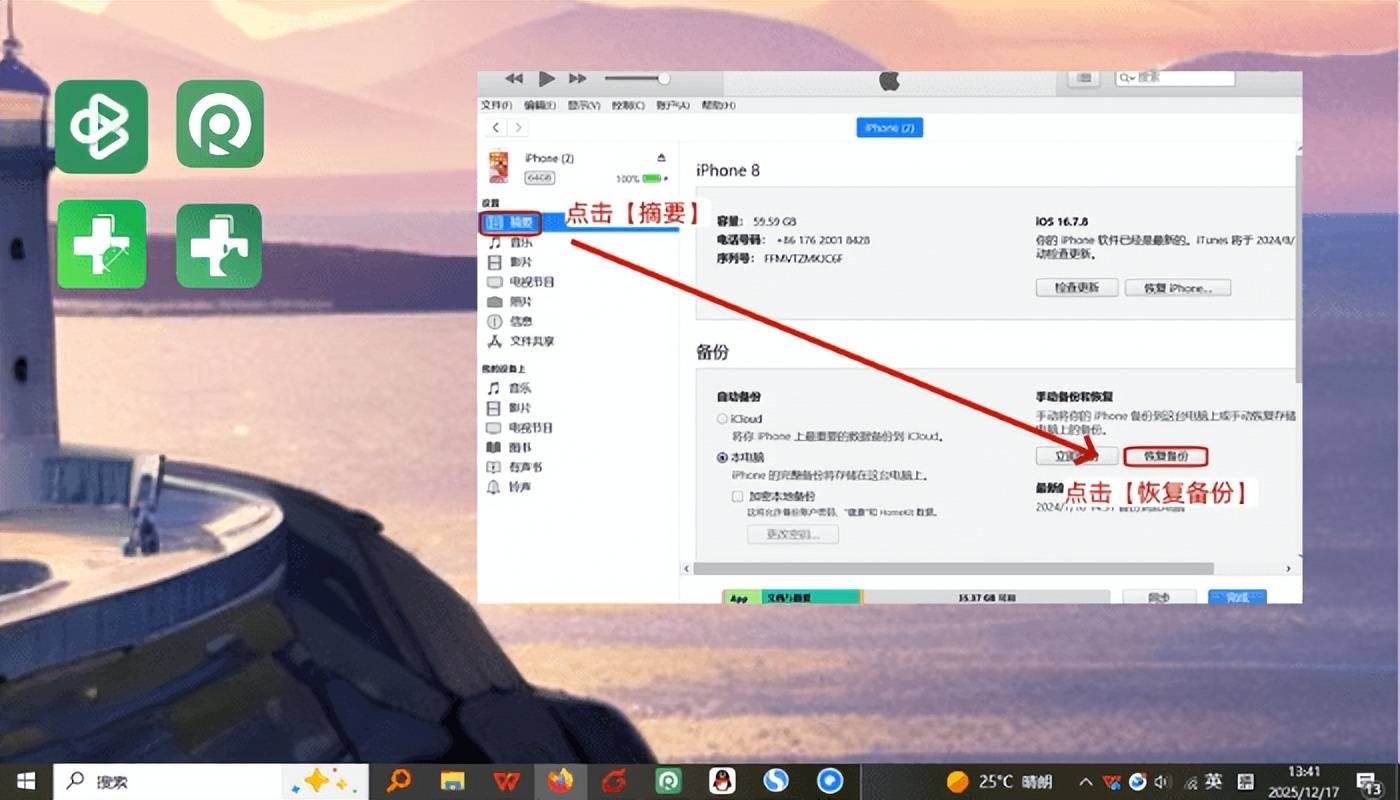Tick the 加密本地备份 checkbox
Screen dimensions: 1400x800
pos(738,496)
